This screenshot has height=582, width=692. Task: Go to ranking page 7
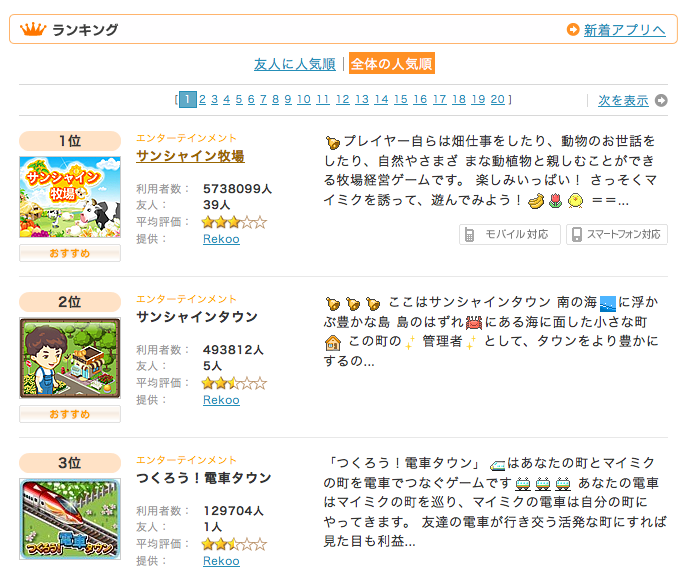263,99
